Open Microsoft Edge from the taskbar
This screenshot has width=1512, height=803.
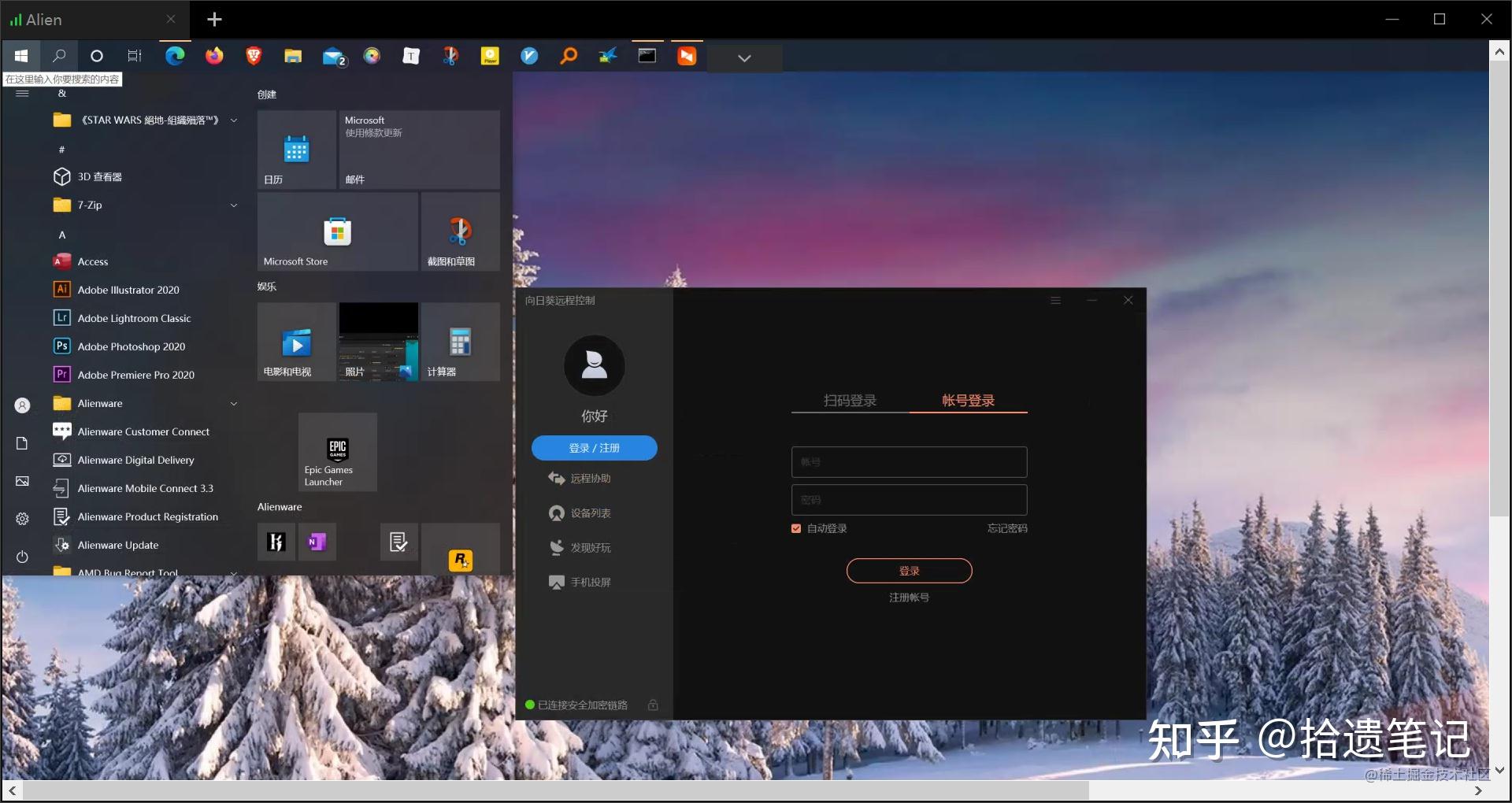175,56
